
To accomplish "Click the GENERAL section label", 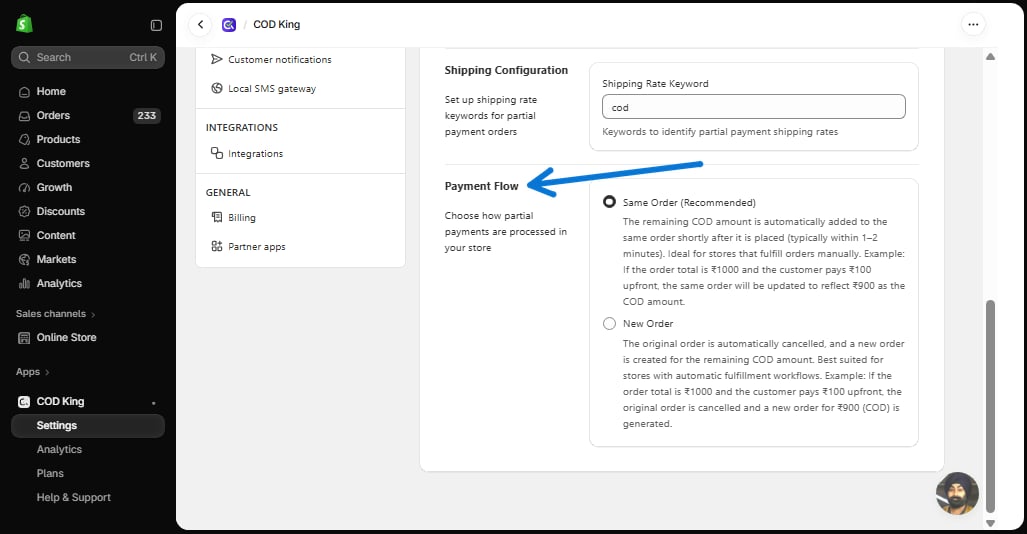I will (x=228, y=193).
